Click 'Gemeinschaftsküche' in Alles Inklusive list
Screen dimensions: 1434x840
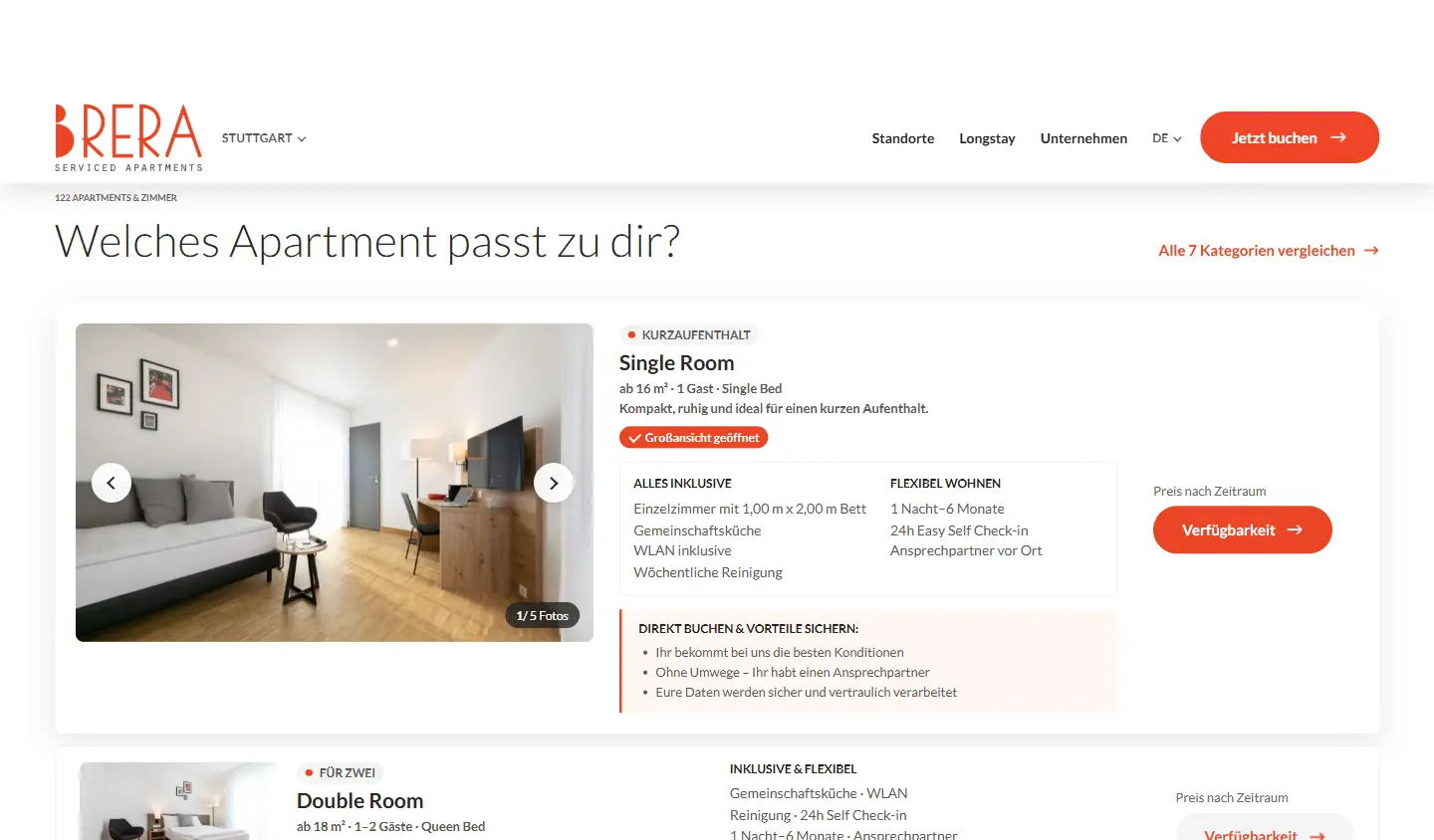[697, 530]
